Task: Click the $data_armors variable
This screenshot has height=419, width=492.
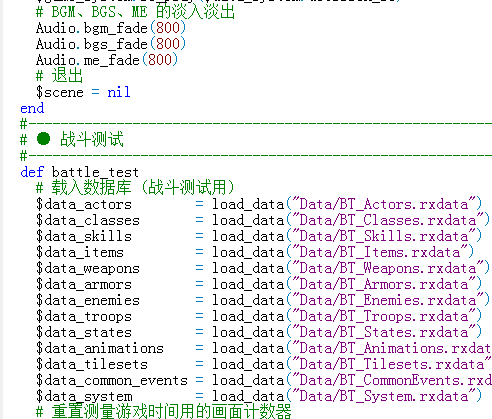Action: [84, 284]
